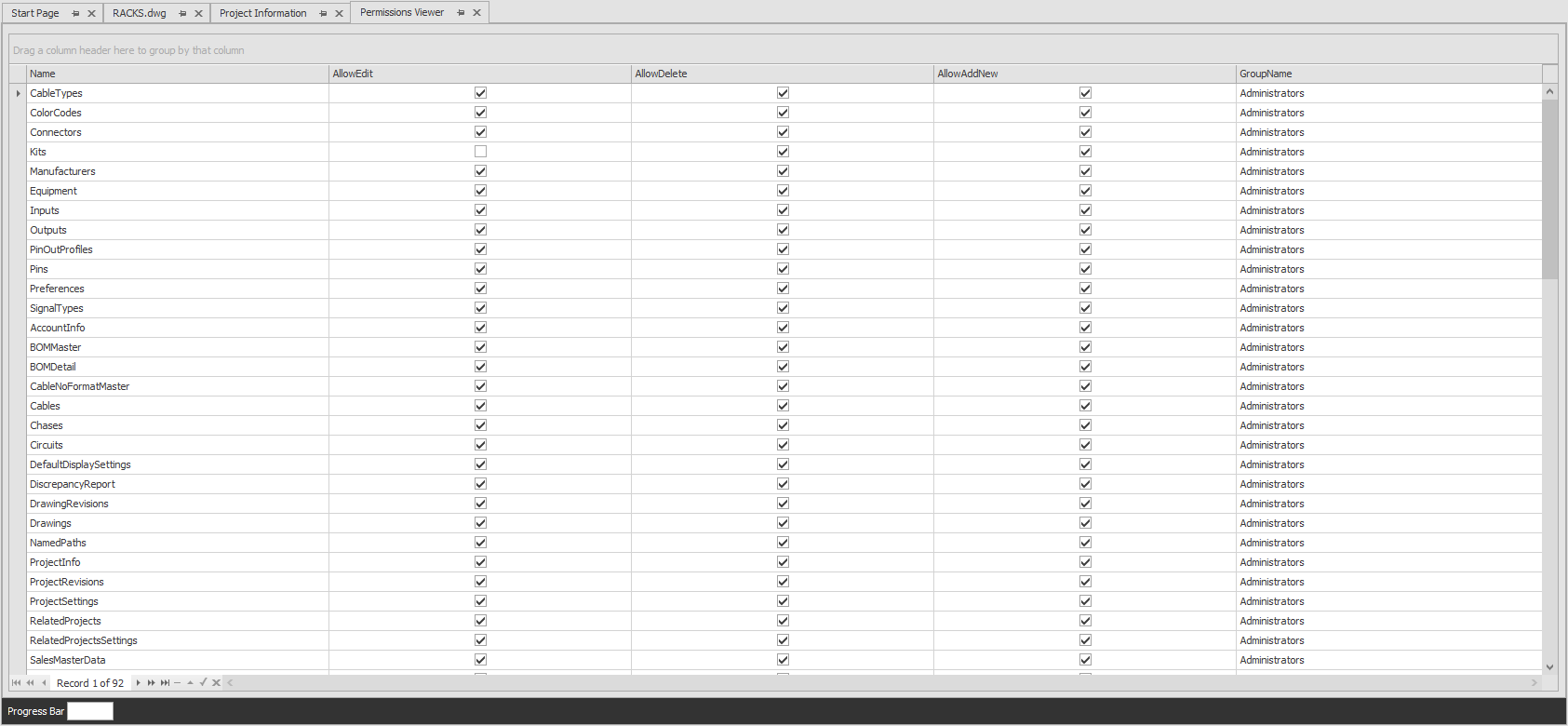
Task: Go to first record in navigator
Action: tap(16, 683)
